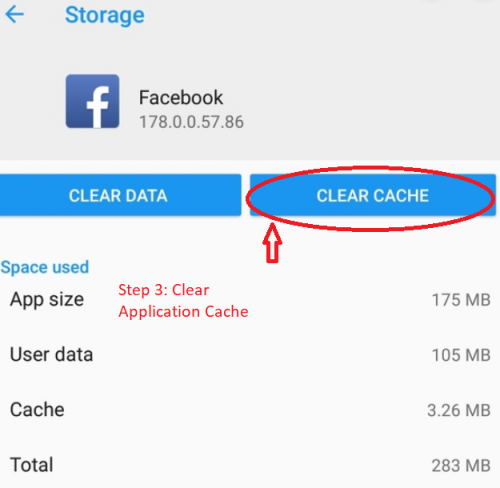Tap the 283 MB total value

pos(461,466)
